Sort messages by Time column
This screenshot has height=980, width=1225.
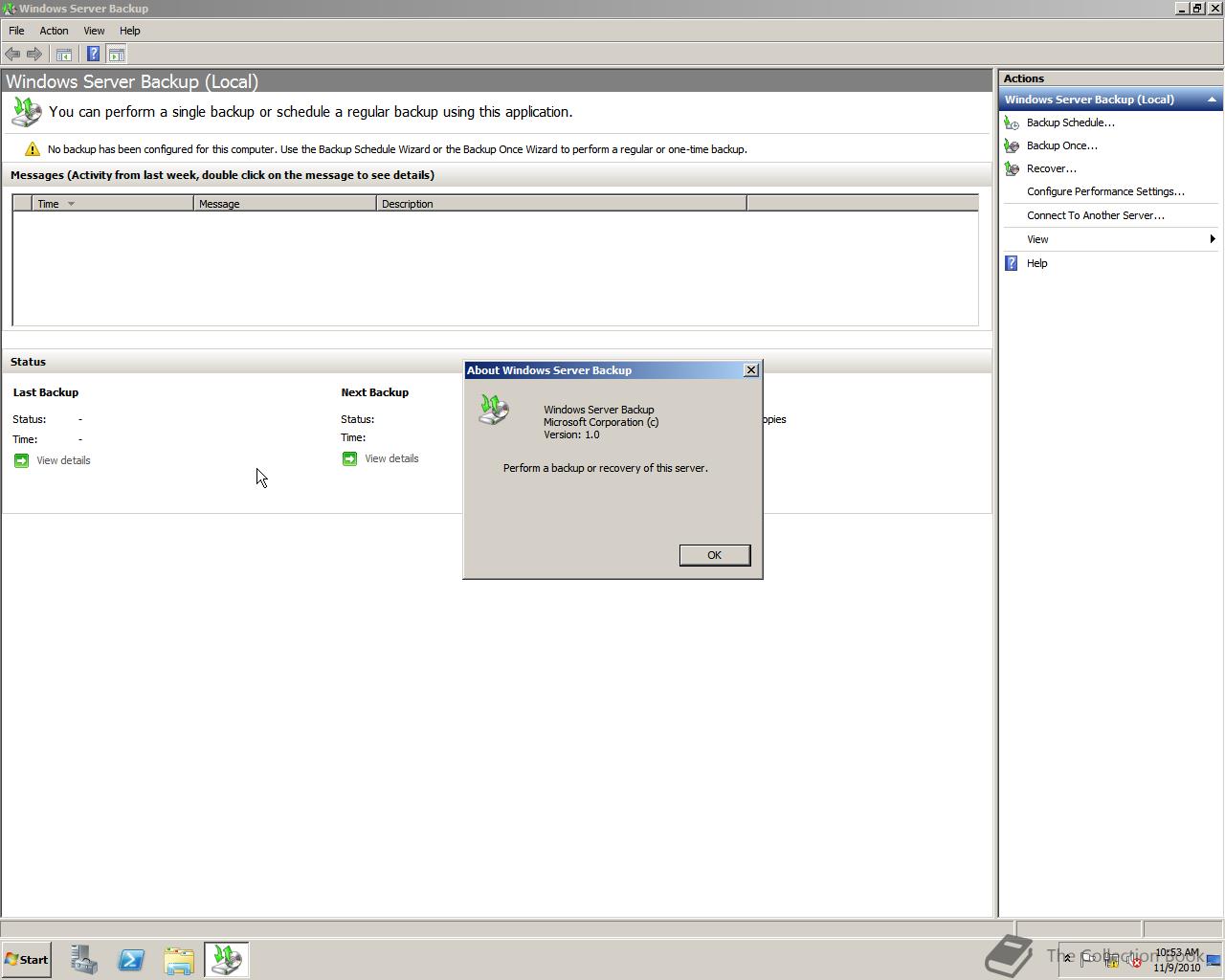point(113,204)
